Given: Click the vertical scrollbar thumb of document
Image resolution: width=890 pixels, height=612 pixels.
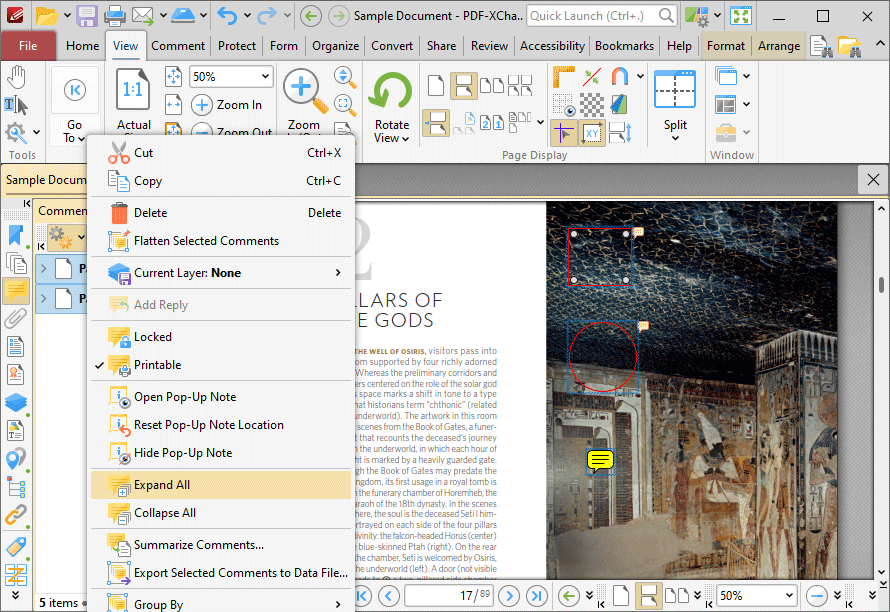Looking at the screenshot, I should point(881,284).
